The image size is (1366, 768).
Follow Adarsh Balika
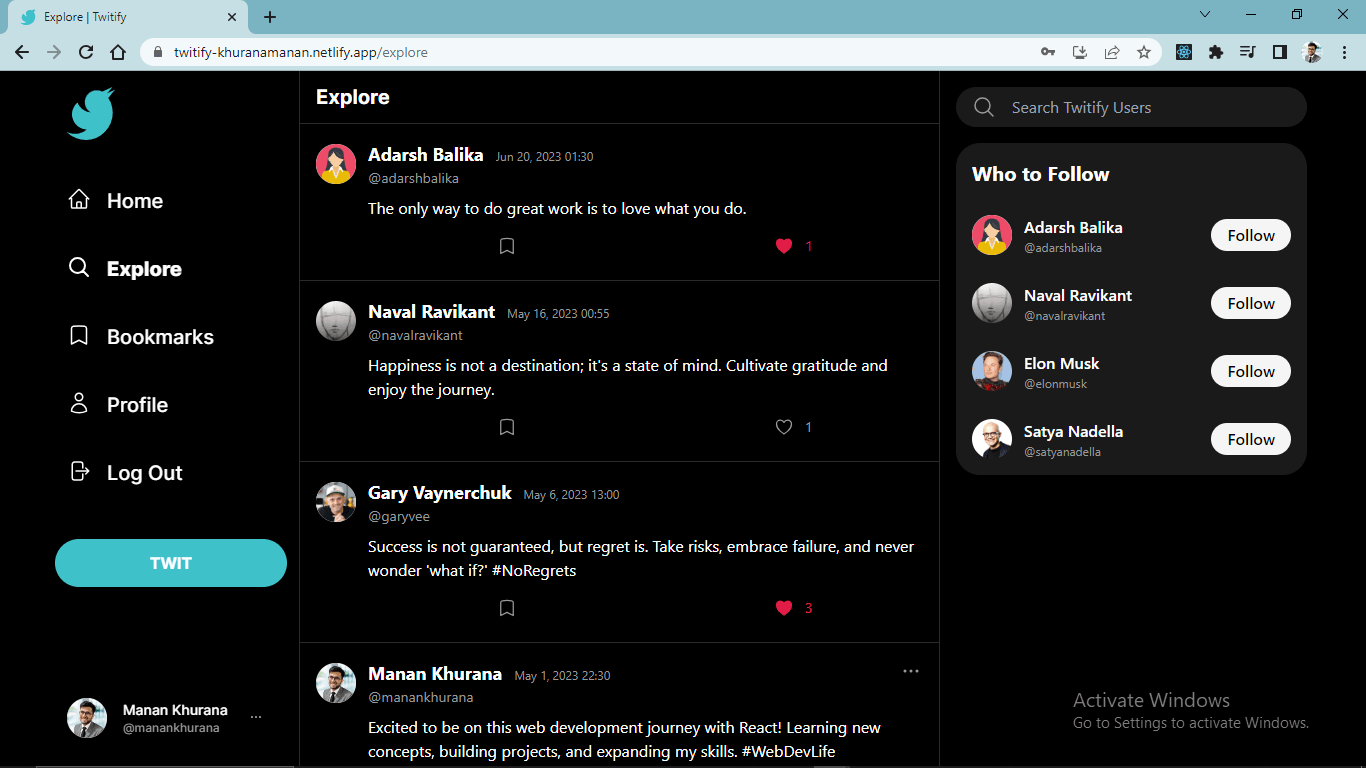[x=1251, y=235]
